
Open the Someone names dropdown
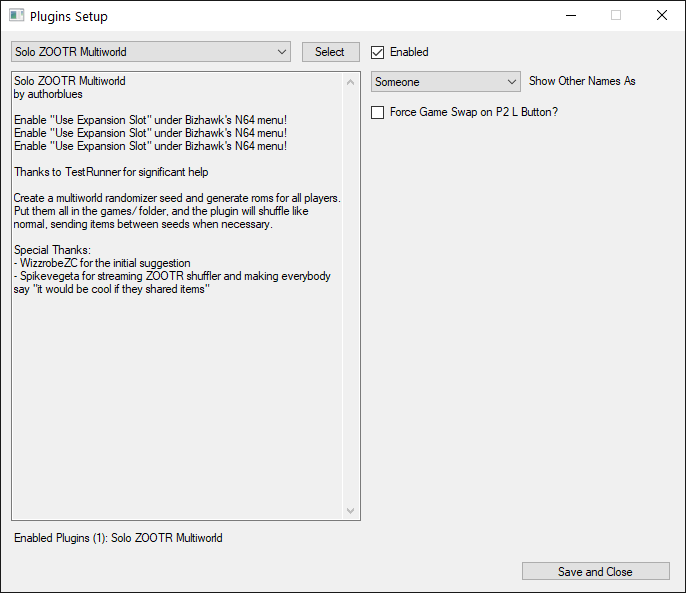point(445,82)
